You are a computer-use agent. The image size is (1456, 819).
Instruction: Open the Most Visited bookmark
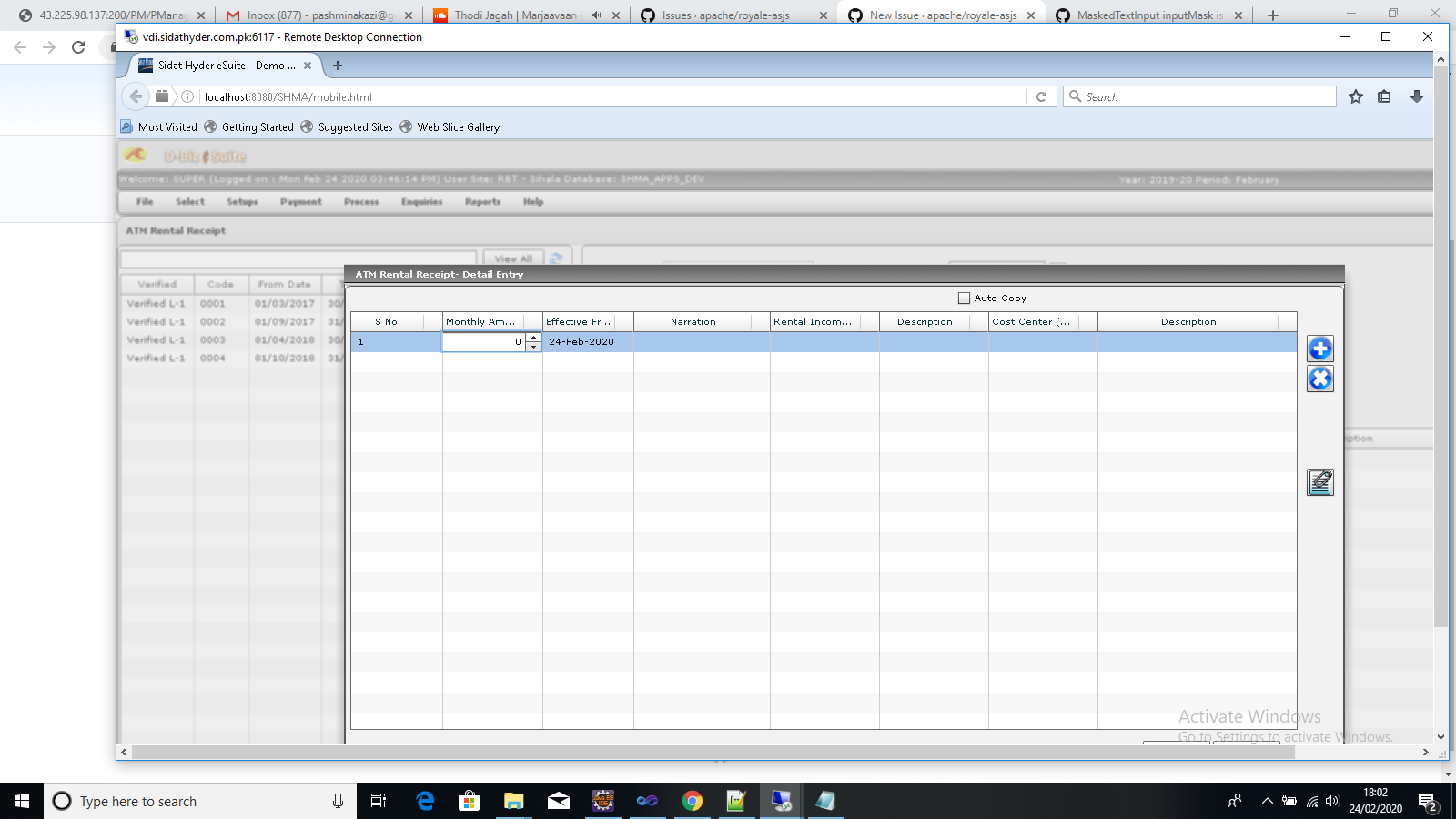[159, 127]
